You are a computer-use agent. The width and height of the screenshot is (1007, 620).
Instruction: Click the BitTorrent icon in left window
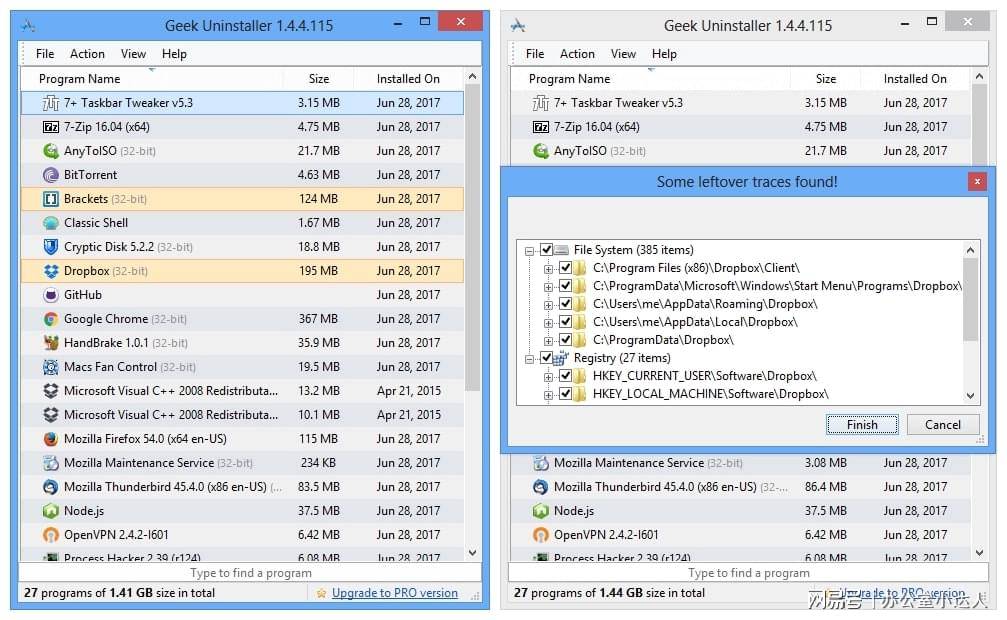pyautogui.click(x=51, y=175)
